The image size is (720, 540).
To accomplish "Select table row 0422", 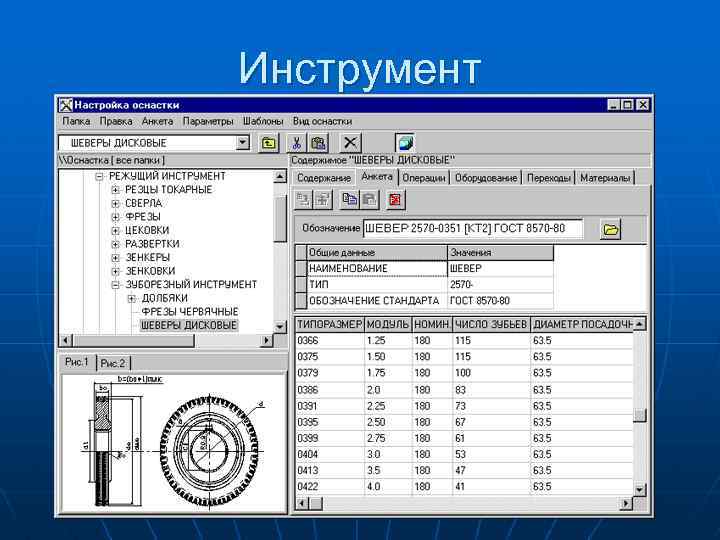I will [x=464, y=486].
